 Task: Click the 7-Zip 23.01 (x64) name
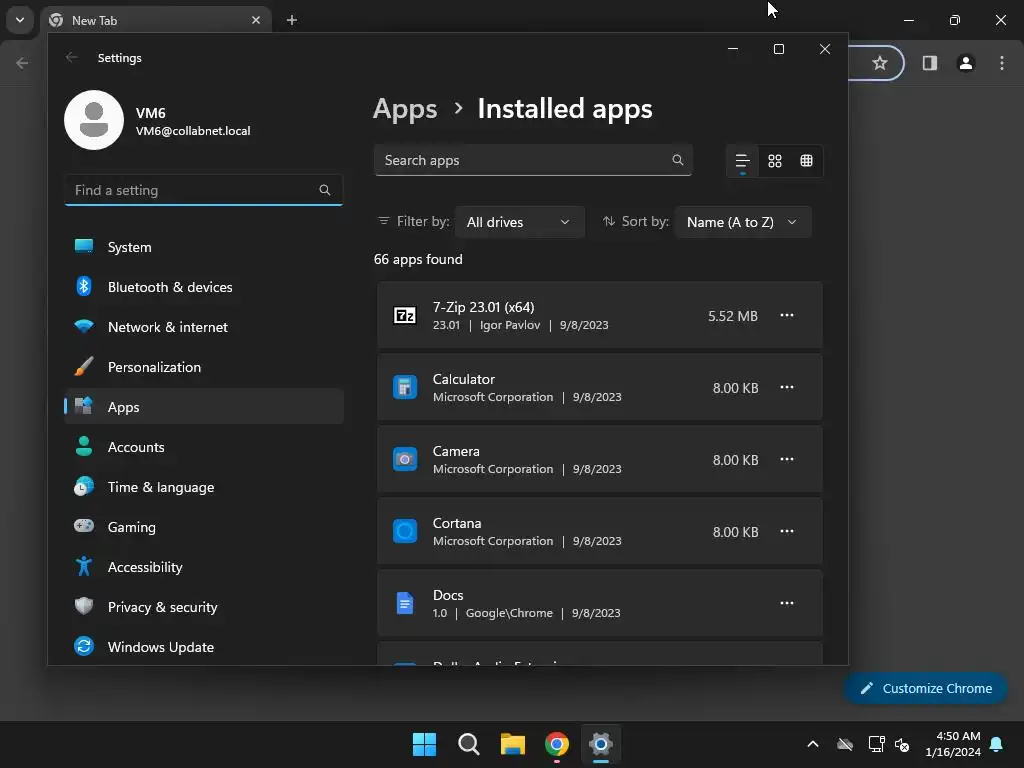tap(483, 307)
